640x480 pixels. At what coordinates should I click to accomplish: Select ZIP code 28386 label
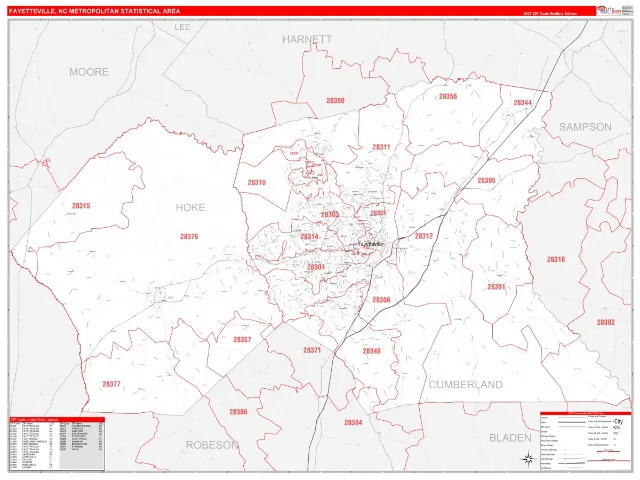(238, 412)
